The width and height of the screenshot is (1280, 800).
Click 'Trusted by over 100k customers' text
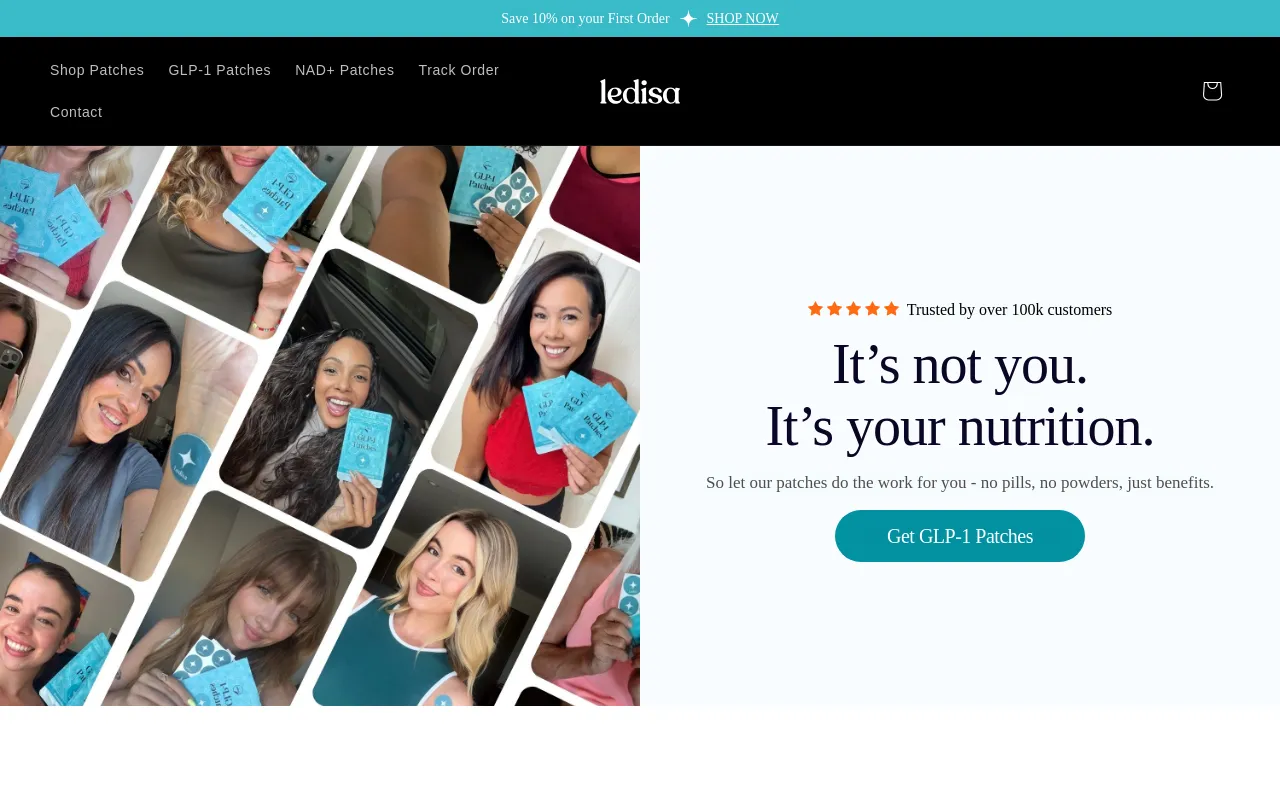point(1009,310)
